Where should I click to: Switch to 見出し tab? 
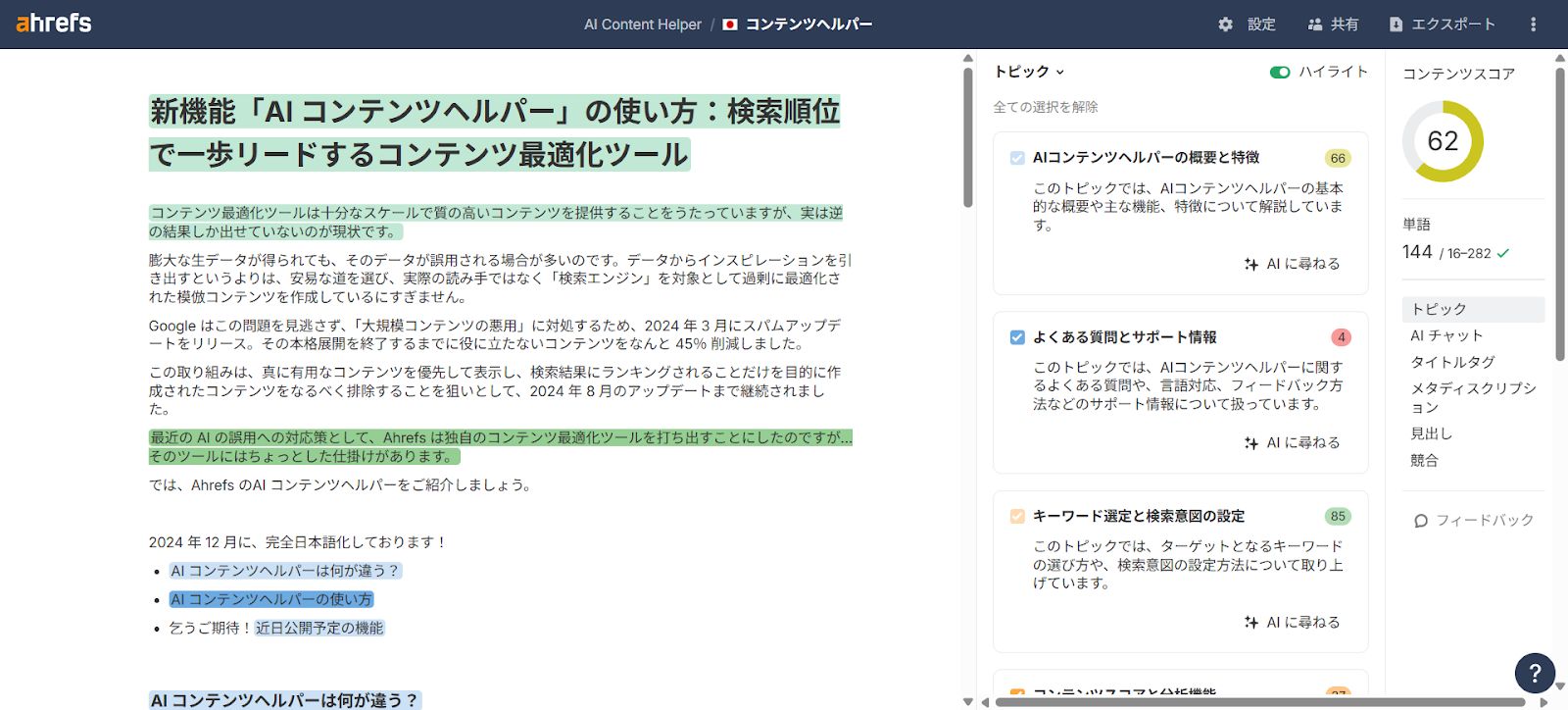coord(1432,433)
